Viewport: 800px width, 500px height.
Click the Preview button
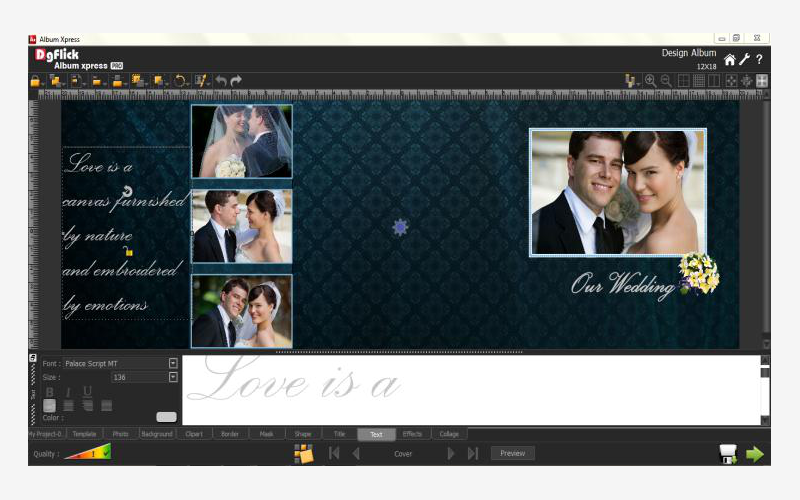click(513, 453)
